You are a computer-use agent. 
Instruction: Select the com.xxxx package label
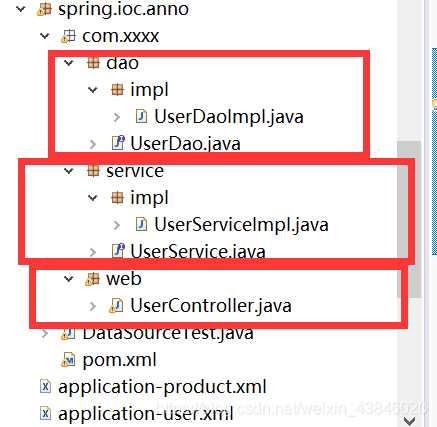click(121, 36)
